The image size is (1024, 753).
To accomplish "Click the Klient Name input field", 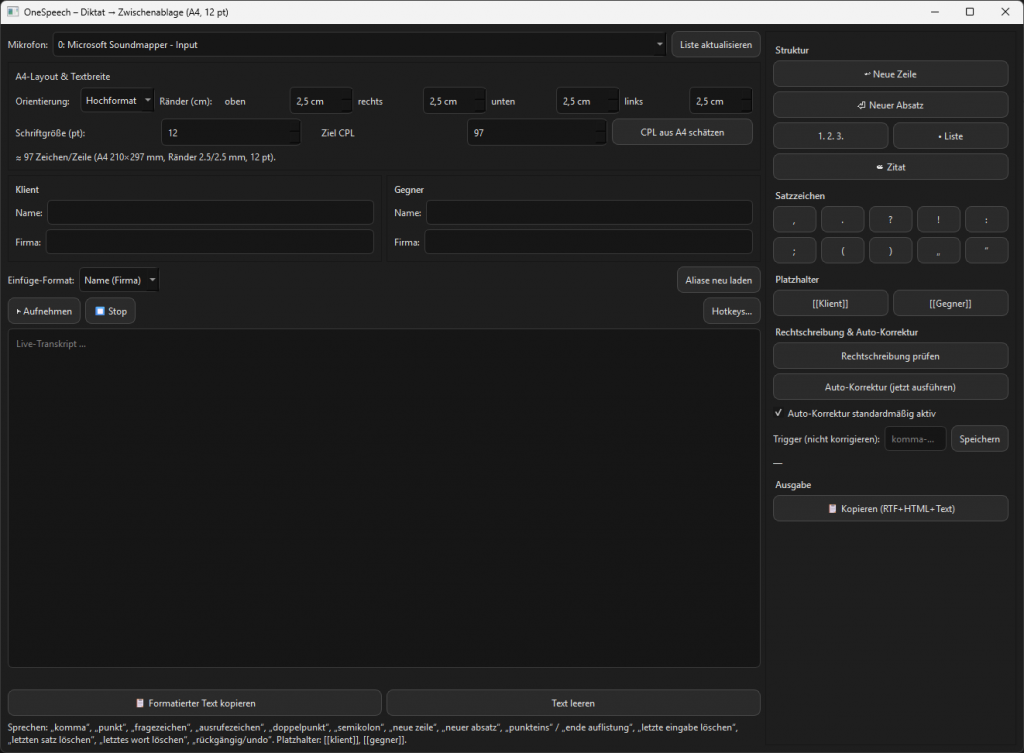I will coord(210,212).
